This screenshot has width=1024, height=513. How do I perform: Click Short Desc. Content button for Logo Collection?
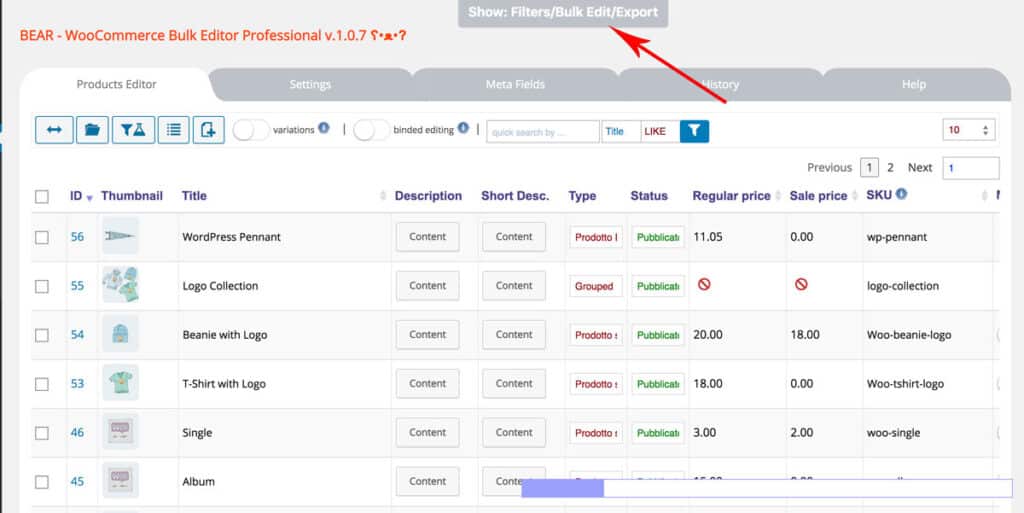[514, 286]
